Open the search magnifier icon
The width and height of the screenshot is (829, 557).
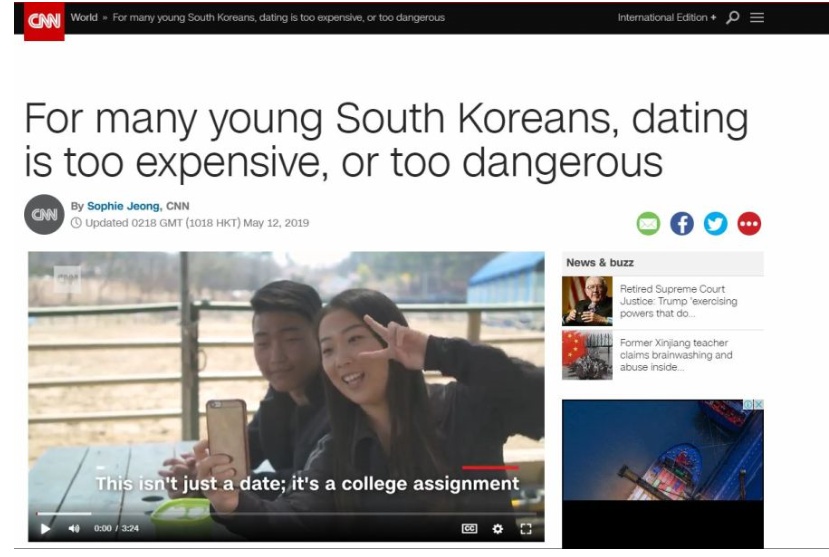(732, 17)
